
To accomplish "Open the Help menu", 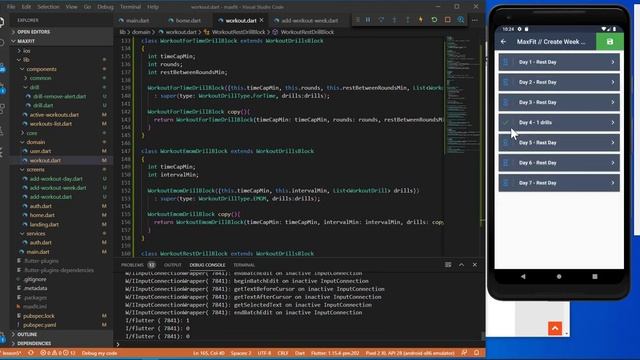I will click(x=153, y=7).
